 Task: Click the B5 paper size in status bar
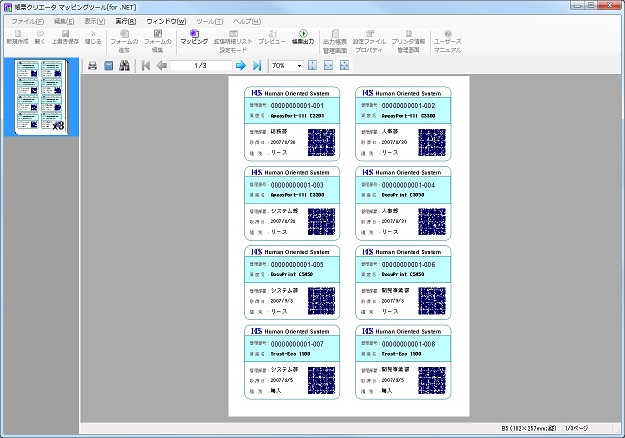click(x=529, y=428)
